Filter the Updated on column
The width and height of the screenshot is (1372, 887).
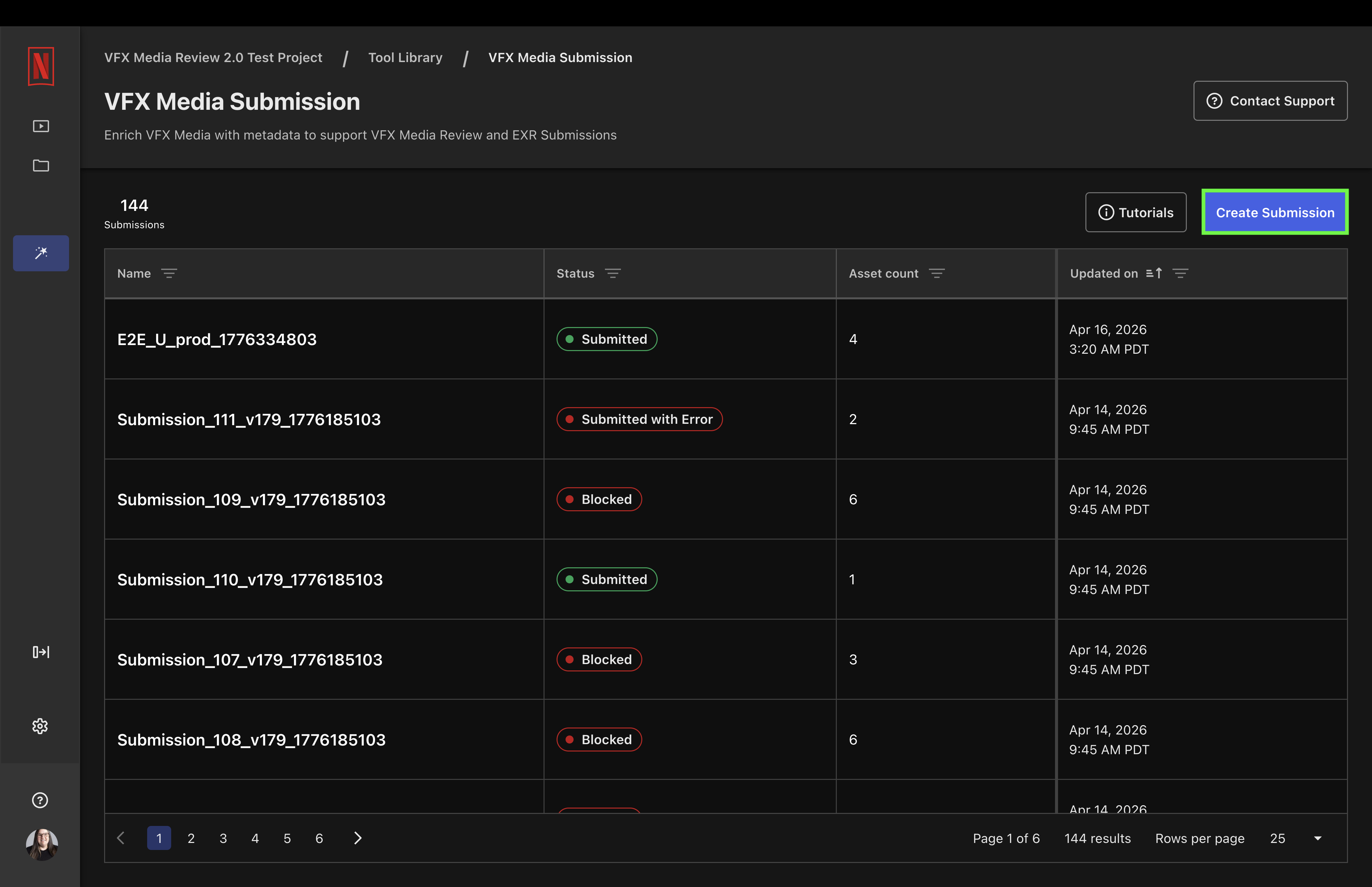coord(1180,274)
